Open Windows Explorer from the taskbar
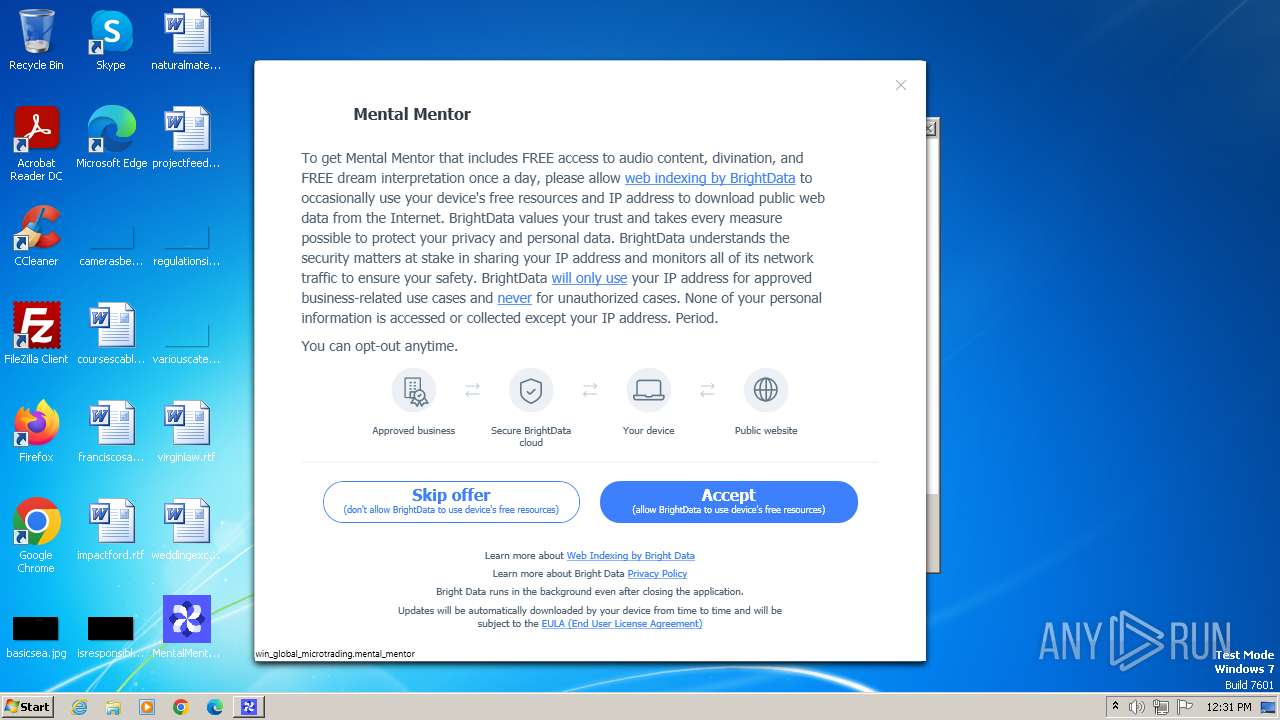The width and height of the screenshot is (1280, 720). coord(113,707)
